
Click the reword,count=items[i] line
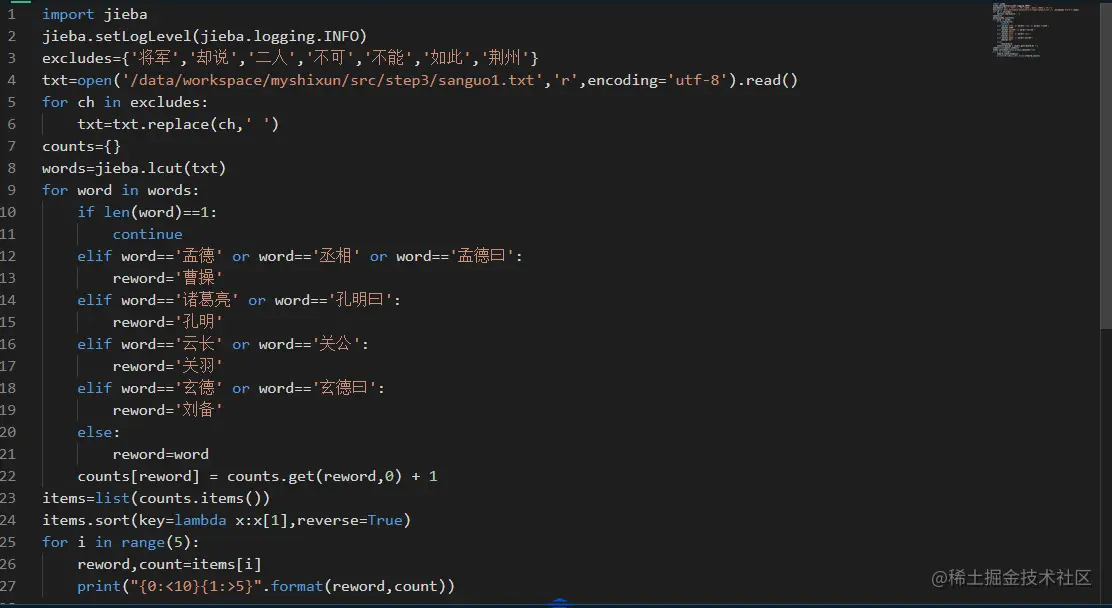click(x=169, y=564)
